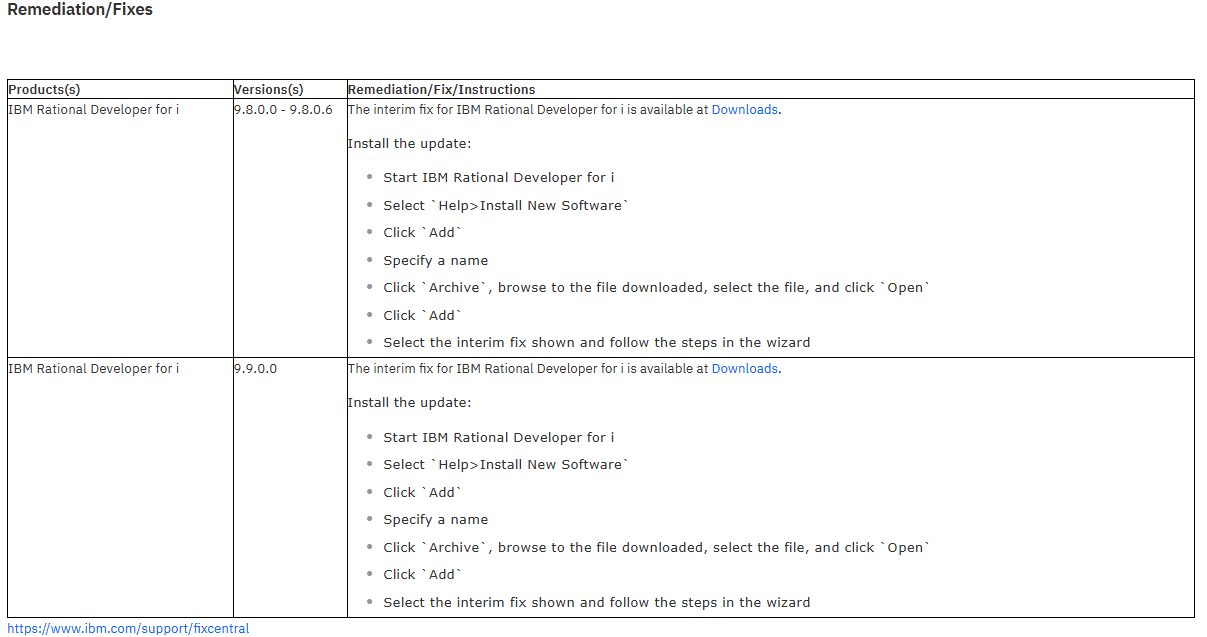
Task: Click the Remediation/Fixes page heading
Action: [80, 10]
